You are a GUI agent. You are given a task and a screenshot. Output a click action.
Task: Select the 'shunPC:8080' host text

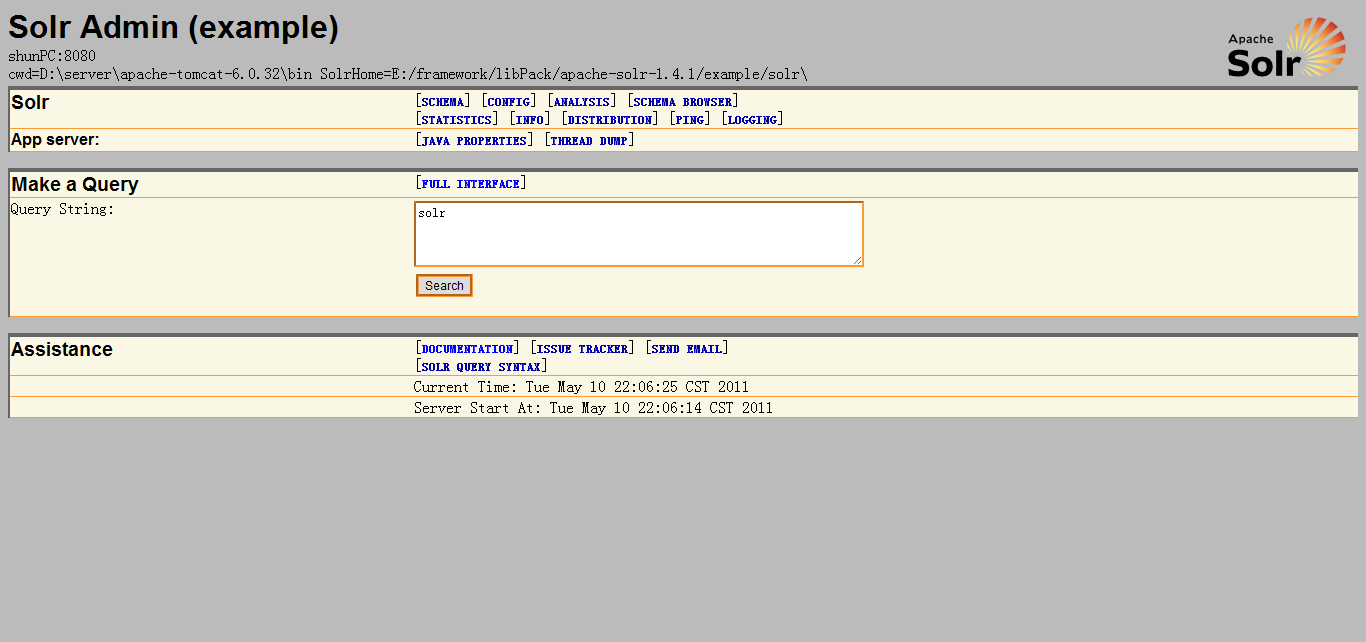52,56
